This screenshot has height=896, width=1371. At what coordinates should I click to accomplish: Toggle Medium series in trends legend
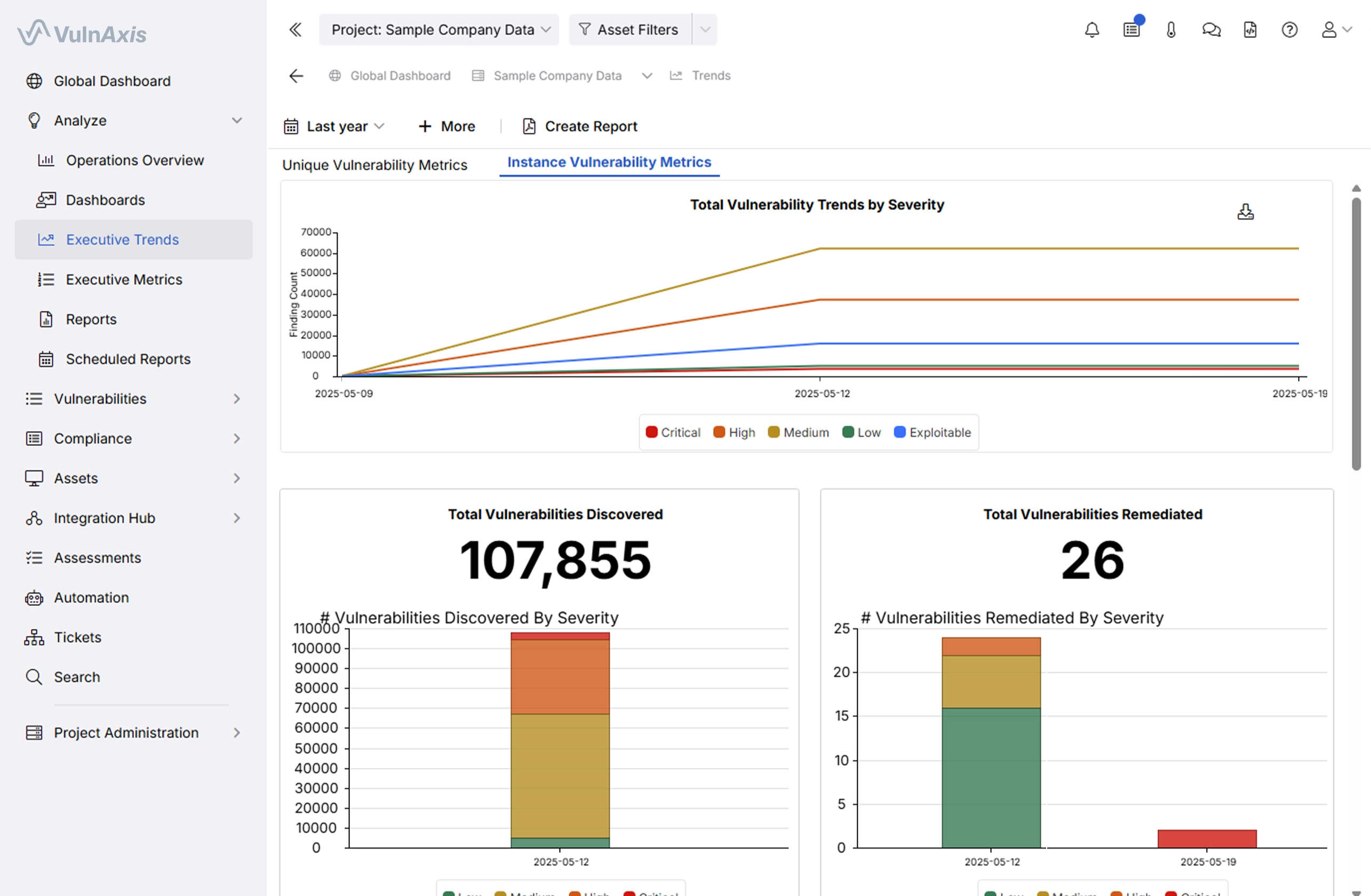click(799, 433)
